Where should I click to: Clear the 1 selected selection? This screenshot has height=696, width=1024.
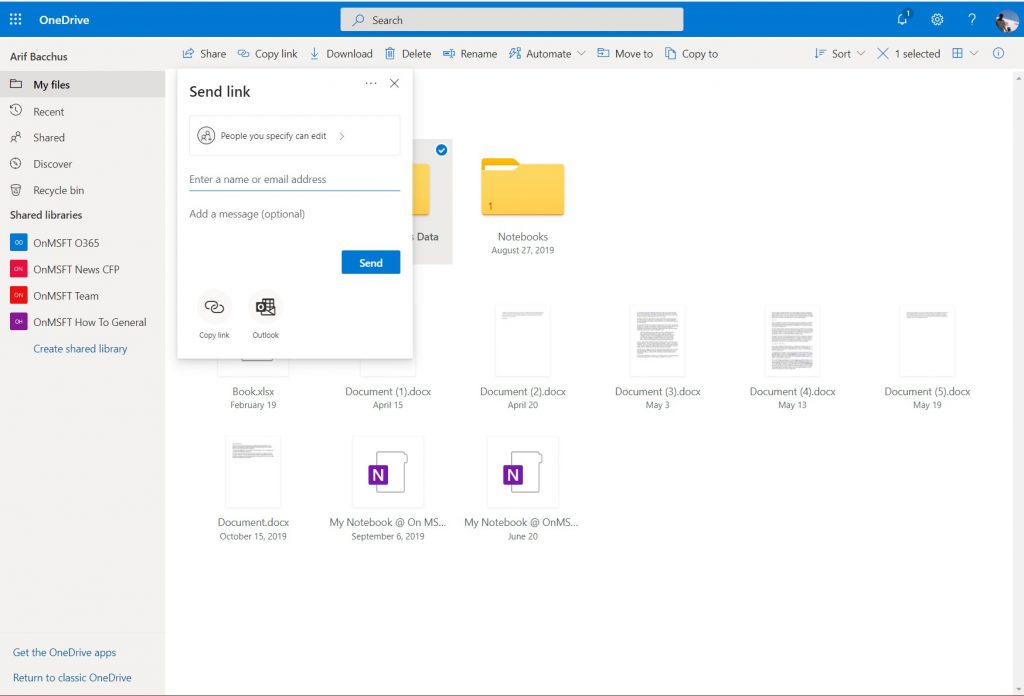tap(908, 54)
